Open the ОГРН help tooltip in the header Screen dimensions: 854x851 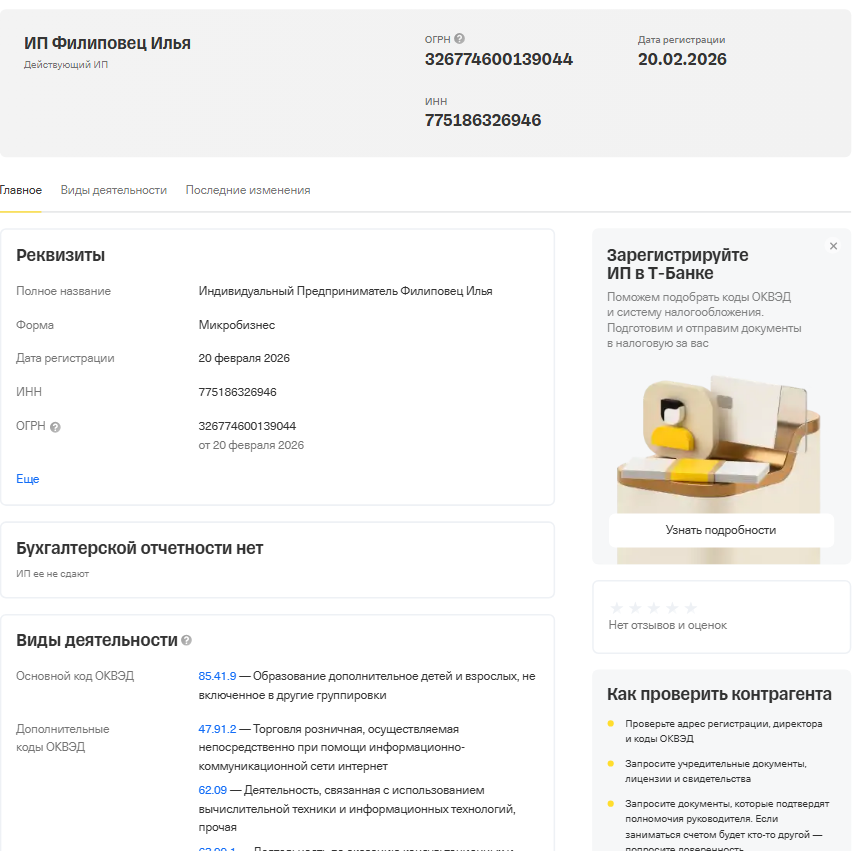[458, 38]
